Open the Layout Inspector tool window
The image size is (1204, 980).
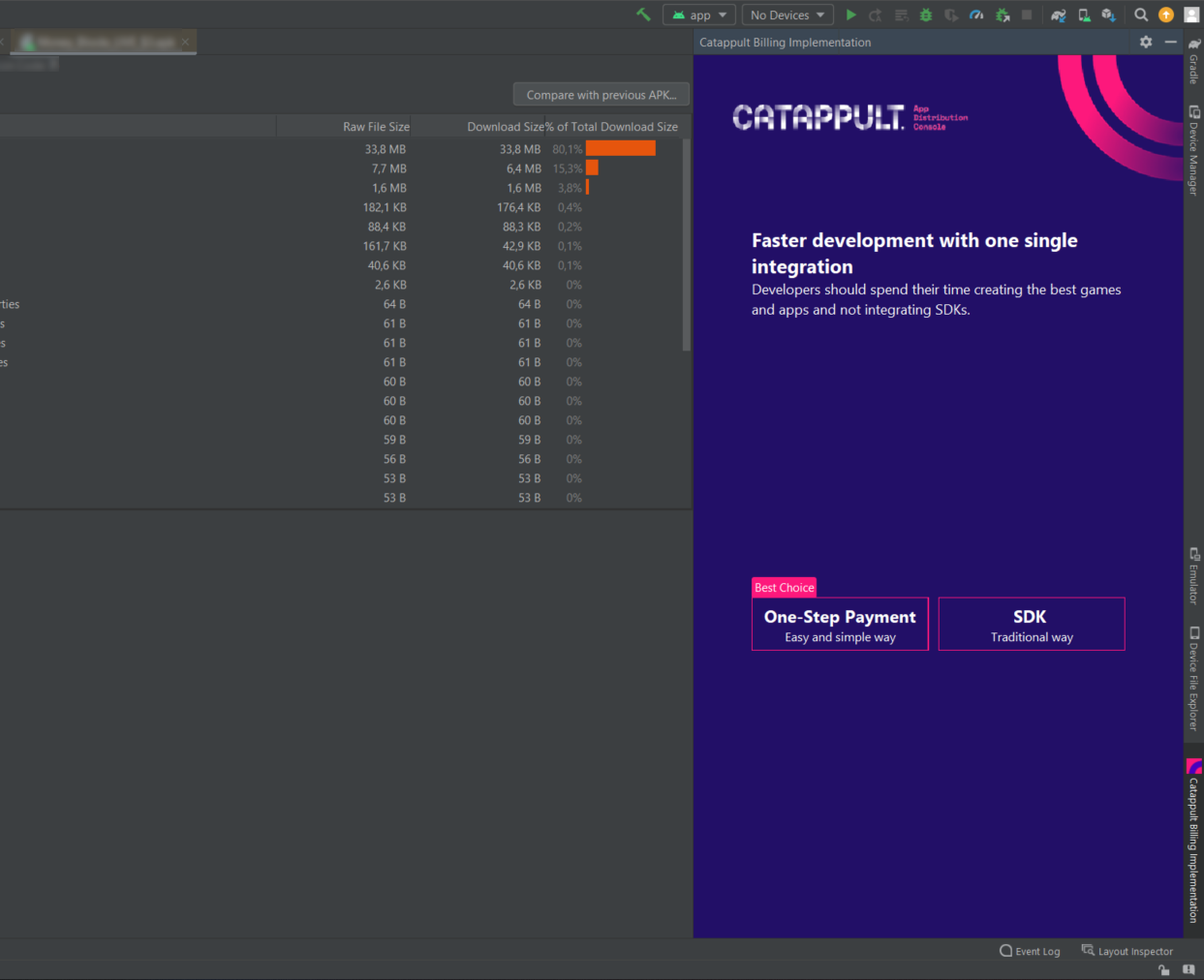tap(1127, 951)
